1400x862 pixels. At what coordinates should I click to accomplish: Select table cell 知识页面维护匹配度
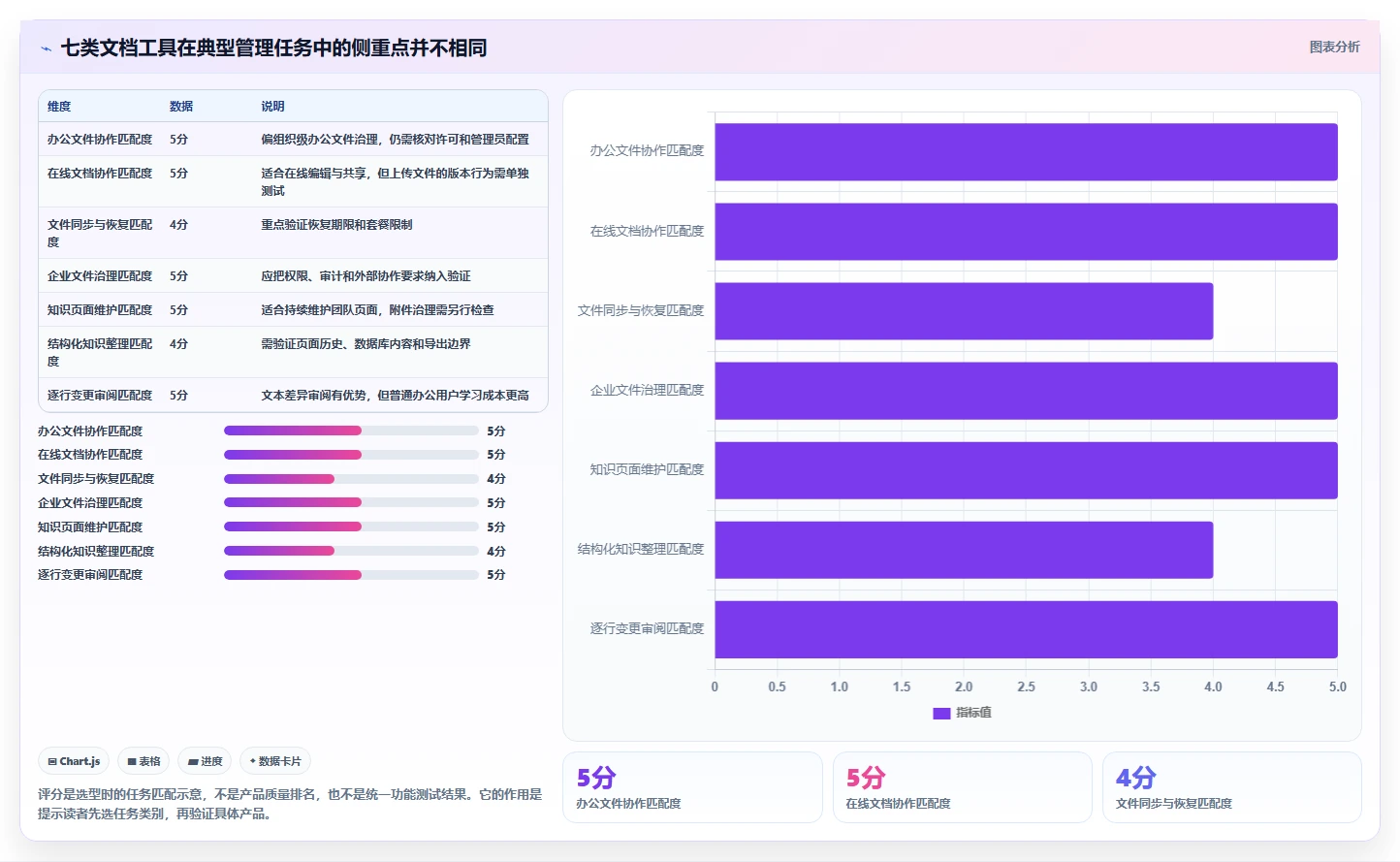point(100,310)
